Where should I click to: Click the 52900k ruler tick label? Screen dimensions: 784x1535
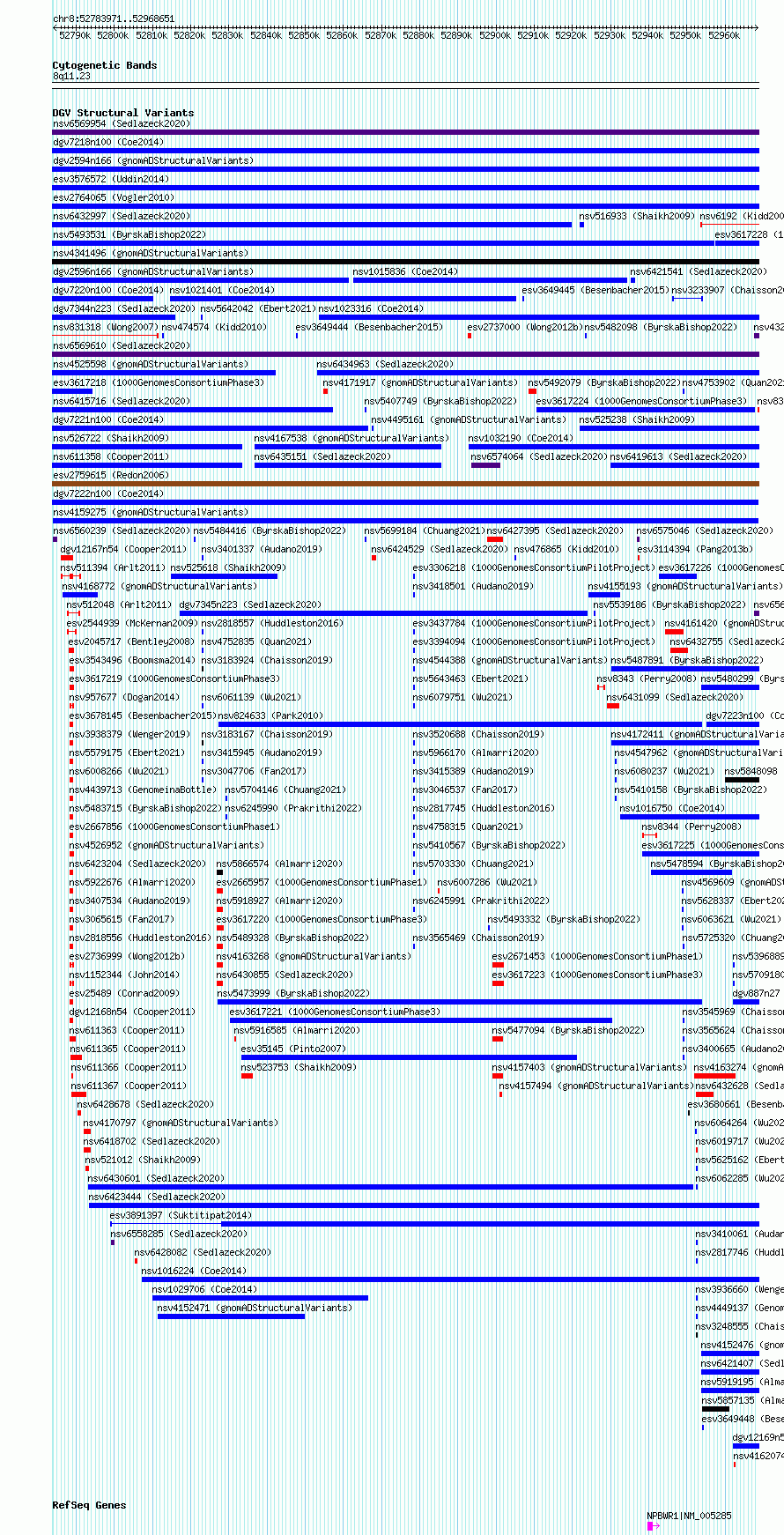495,35
